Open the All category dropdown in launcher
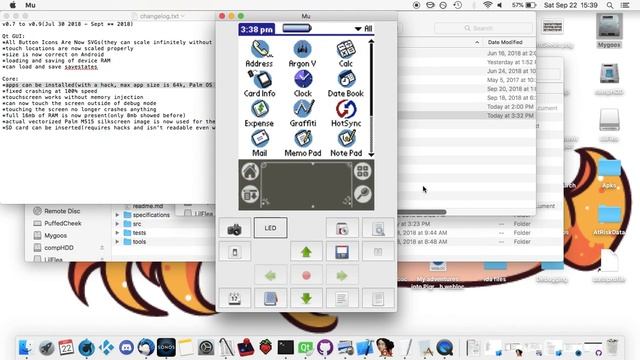This screenshot has width=640, height=360. tap(363, 29)
